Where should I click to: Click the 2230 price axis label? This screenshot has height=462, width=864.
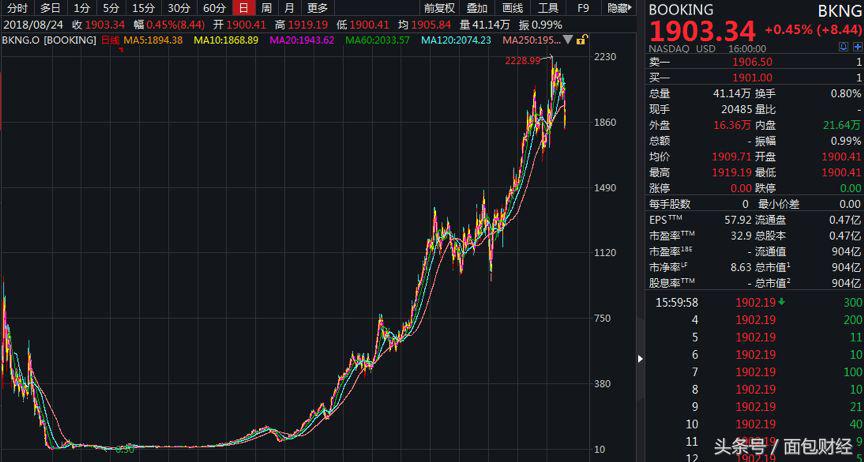[x=605, y=57]
